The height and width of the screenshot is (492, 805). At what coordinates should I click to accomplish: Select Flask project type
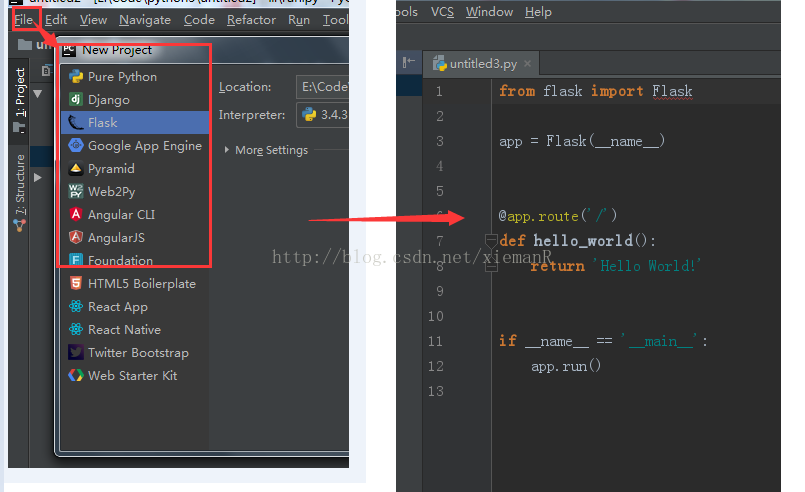pyautogui.click(x=135, y=122)
